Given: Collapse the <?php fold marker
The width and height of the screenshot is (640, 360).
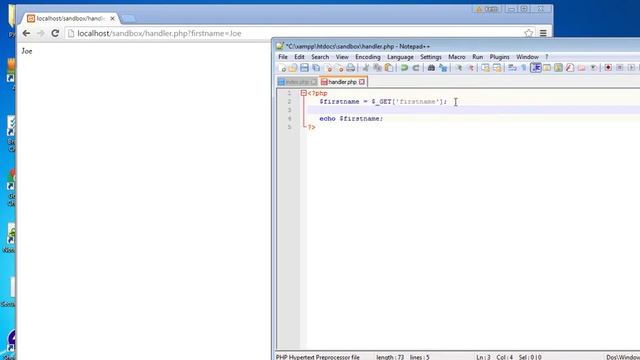Looking at the screenshot, I should [304, 93].
